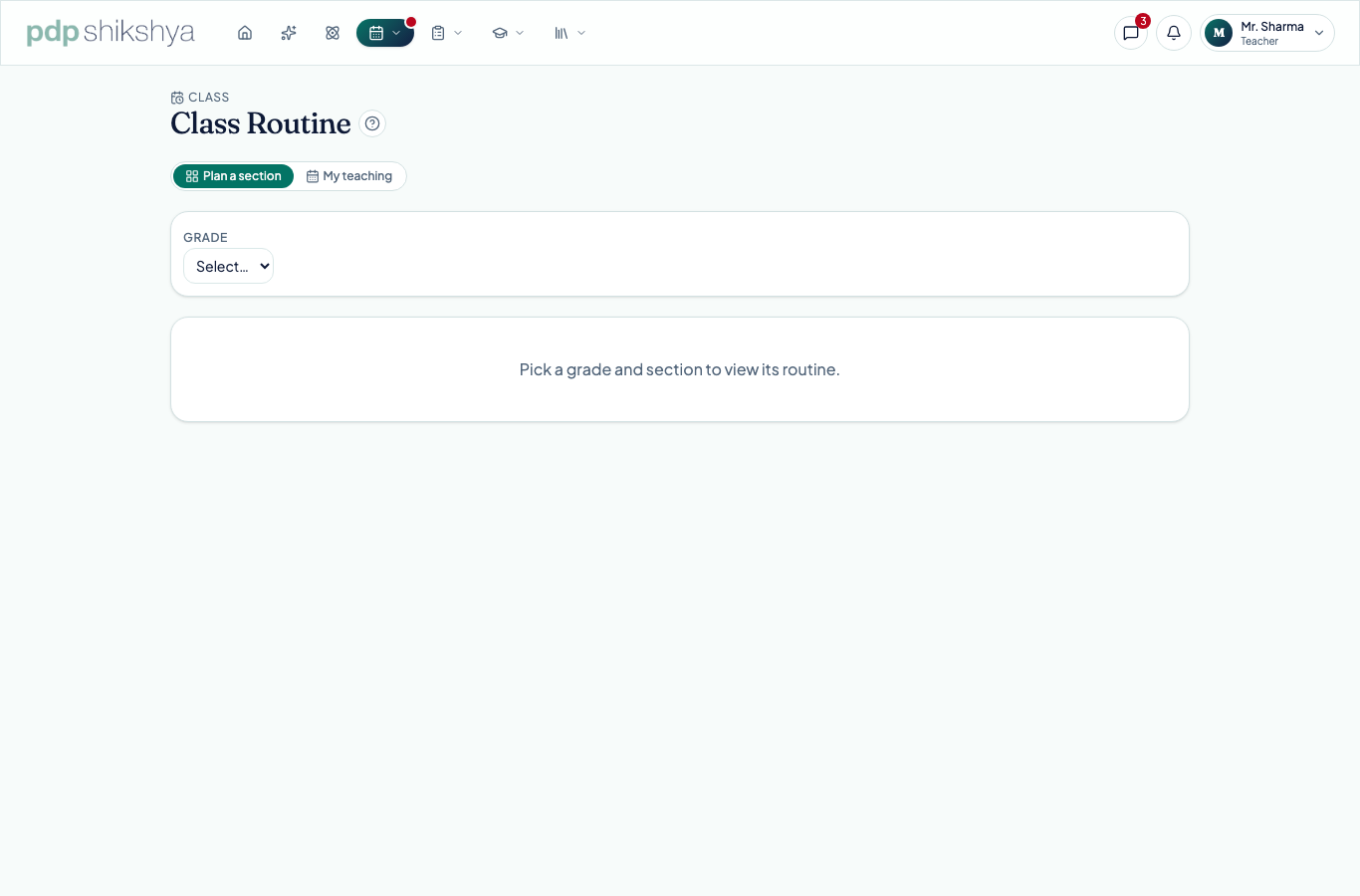1360x896 pixels.
Task: Go to the home icon in navbar
Action: [245, 33]
